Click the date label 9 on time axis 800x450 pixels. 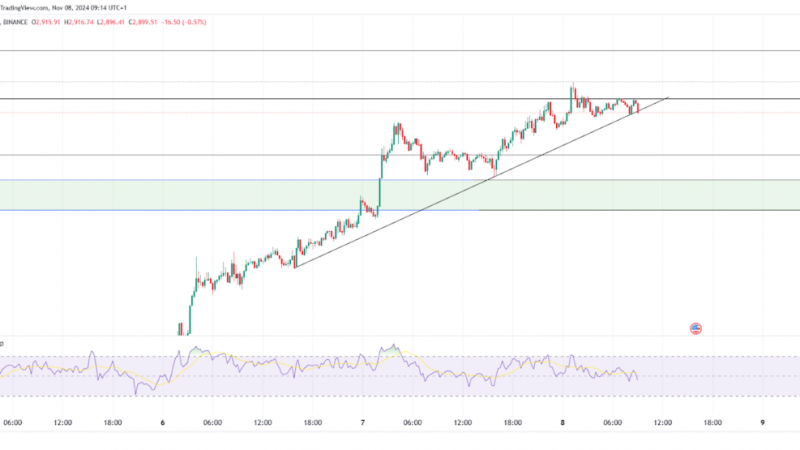(x=763, y=422)
